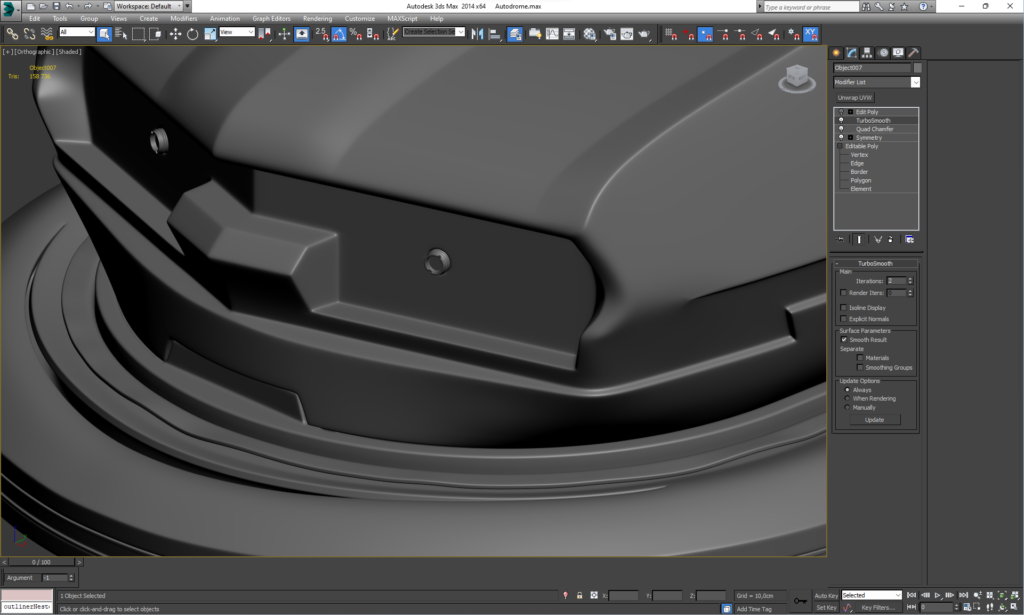
Task: Open the Rendering menu
Action: coord(316,17)
